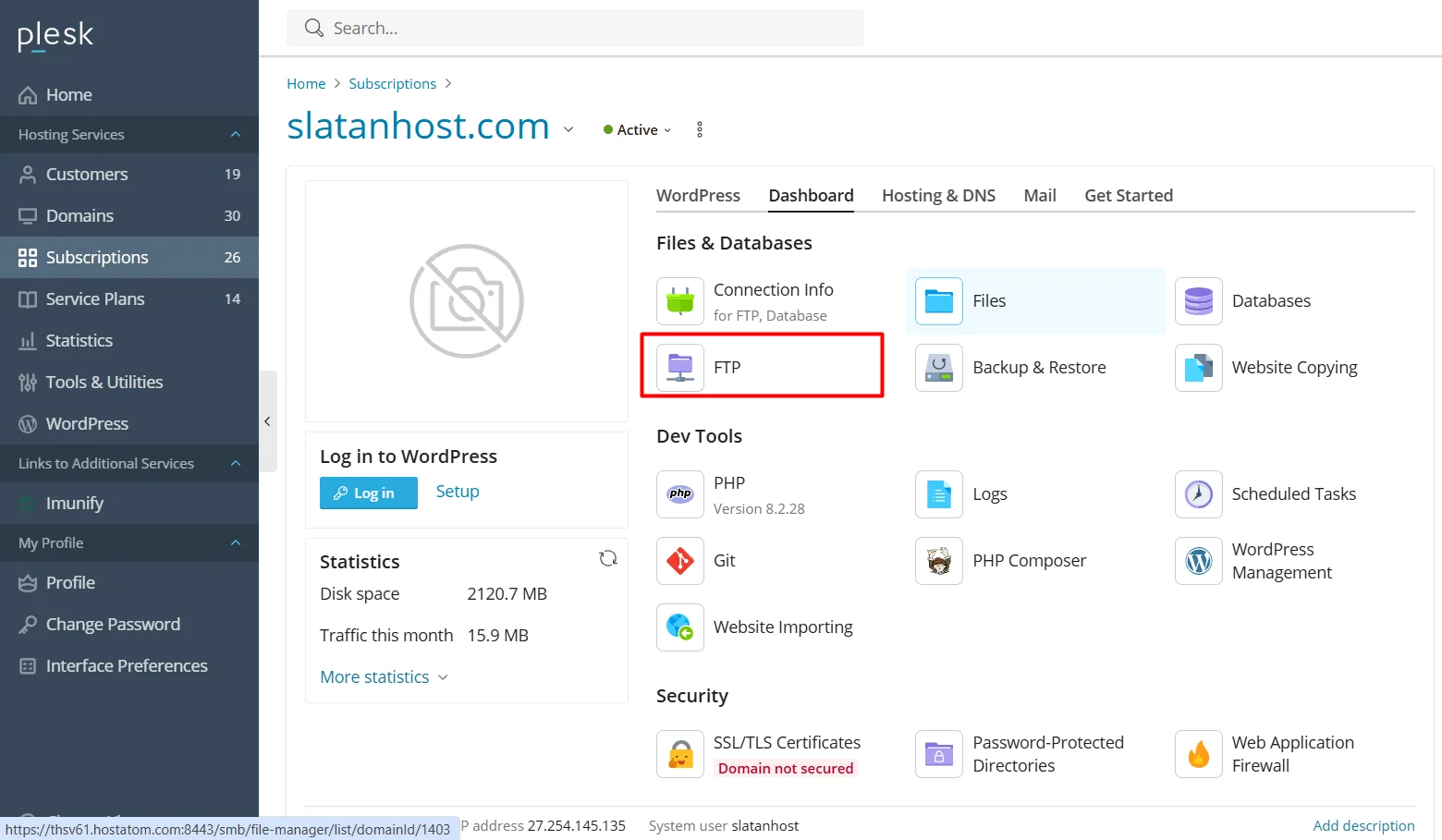Refresh statistics with the reload icon
The width and height of the screenshot is (1442, 840).
coord(608,558)
